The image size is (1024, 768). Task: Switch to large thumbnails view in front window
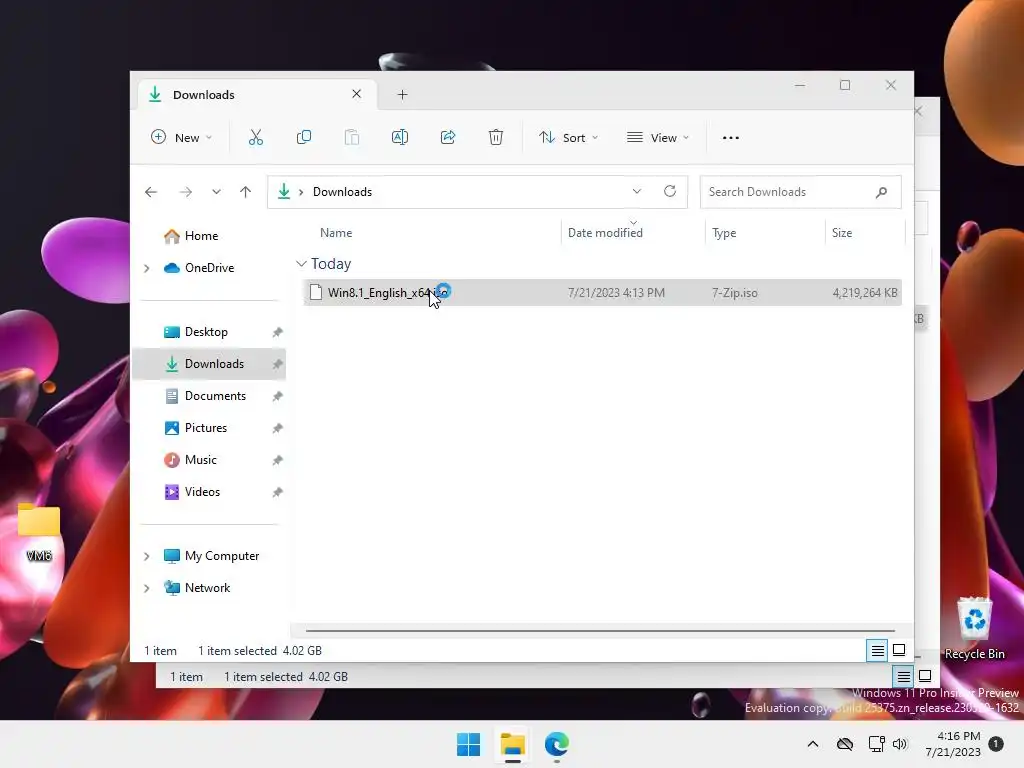tap(899, 650)
